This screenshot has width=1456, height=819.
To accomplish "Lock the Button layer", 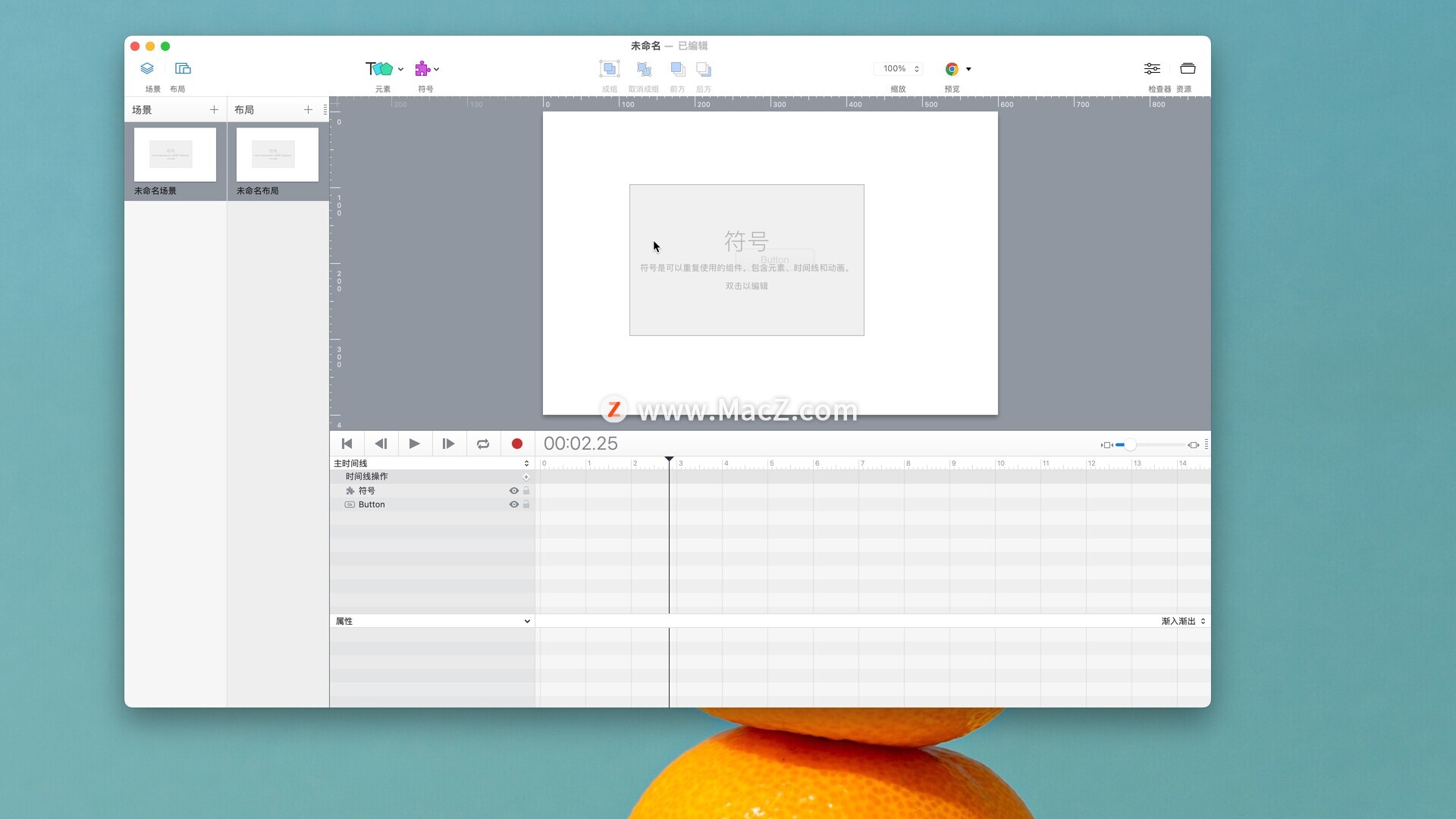I will click(x=526, y=504).
